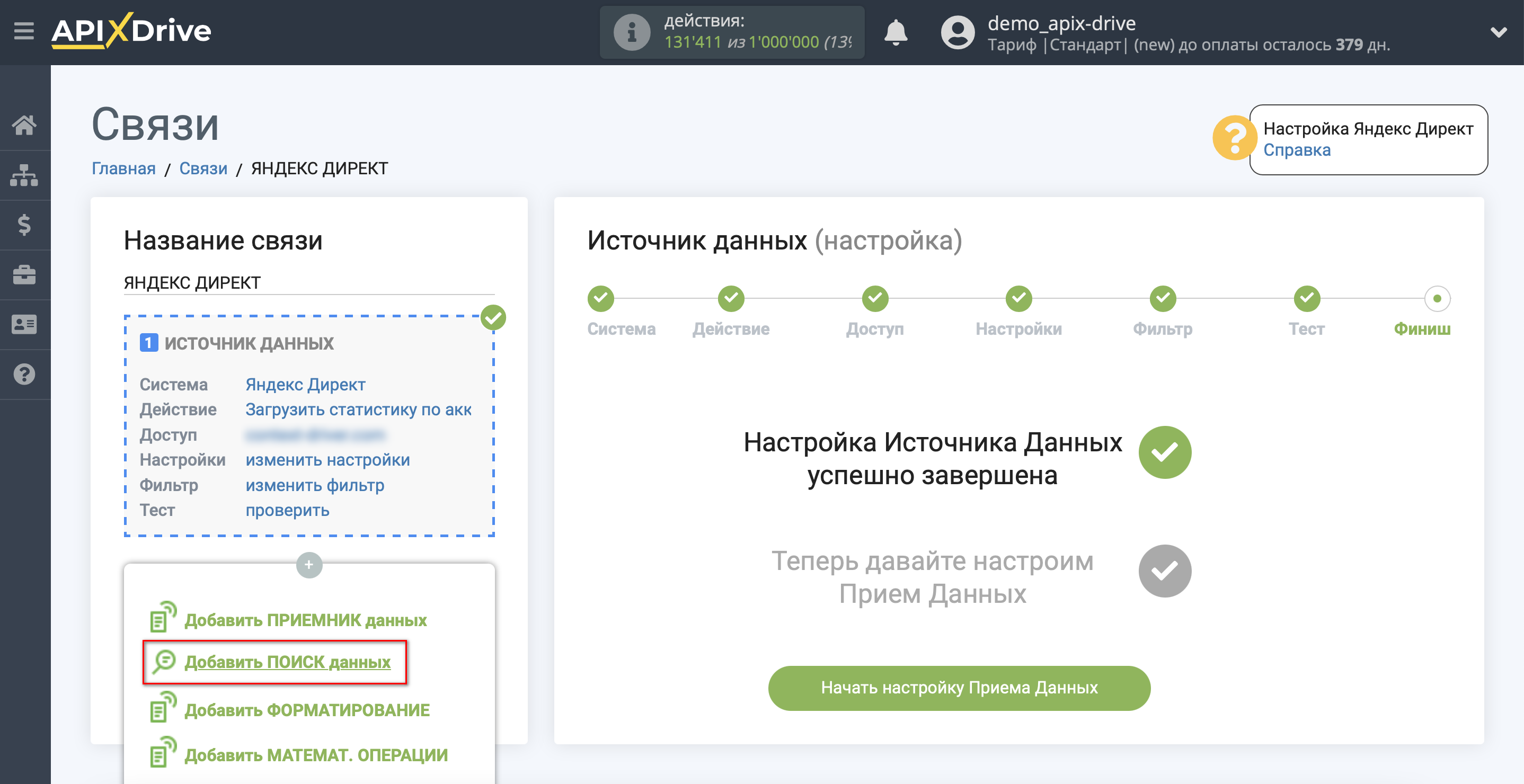The image size is (1524, 784).
Task: Select Добавить ПОИСК данных
Action: coord(288,662)
